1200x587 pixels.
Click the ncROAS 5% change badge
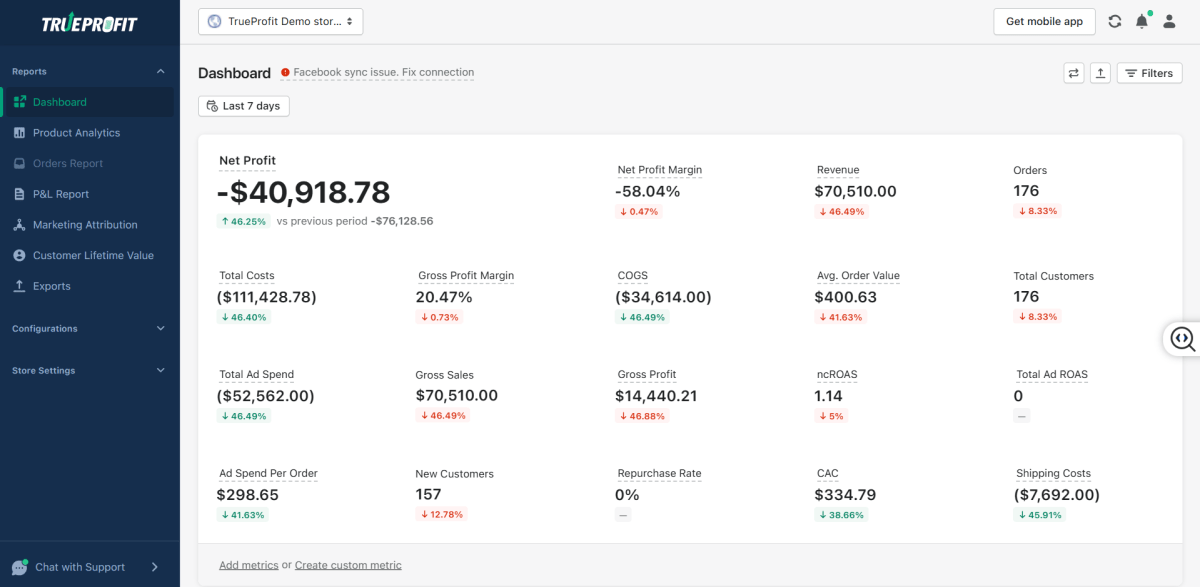(x=831, y=416)
